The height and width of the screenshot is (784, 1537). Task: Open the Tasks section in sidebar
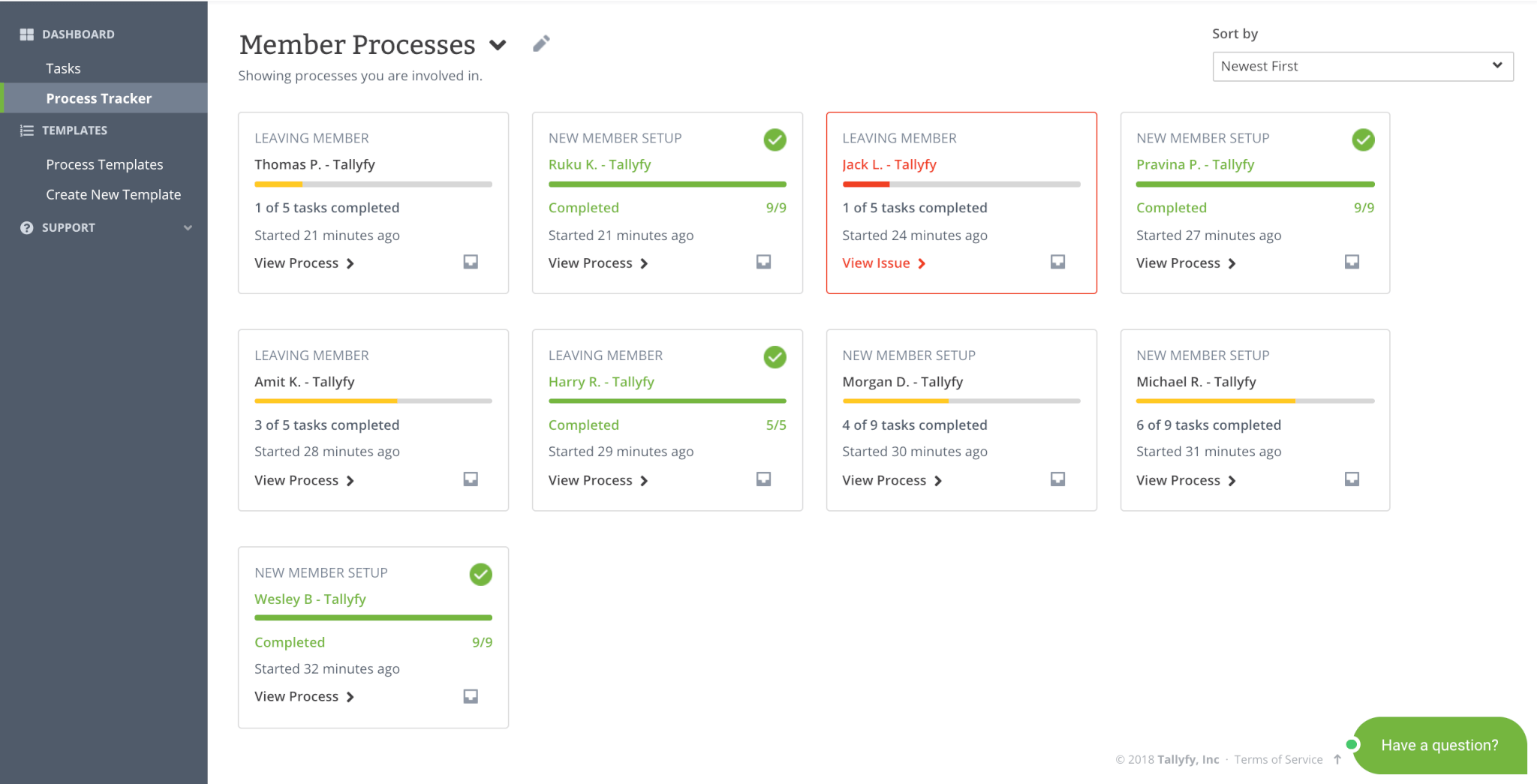(x=63, y=68)
